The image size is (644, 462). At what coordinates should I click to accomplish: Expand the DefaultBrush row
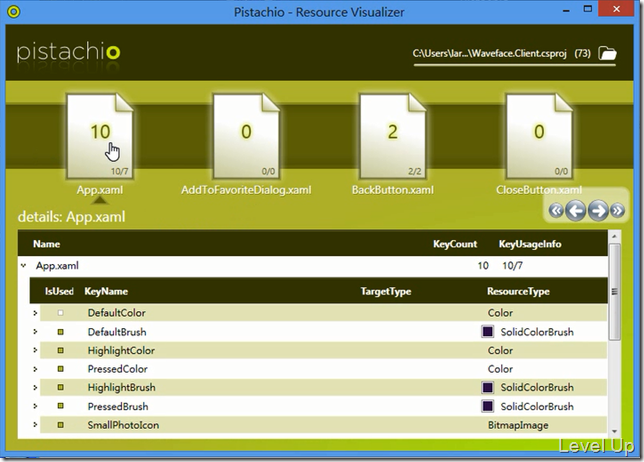(35, 332)
